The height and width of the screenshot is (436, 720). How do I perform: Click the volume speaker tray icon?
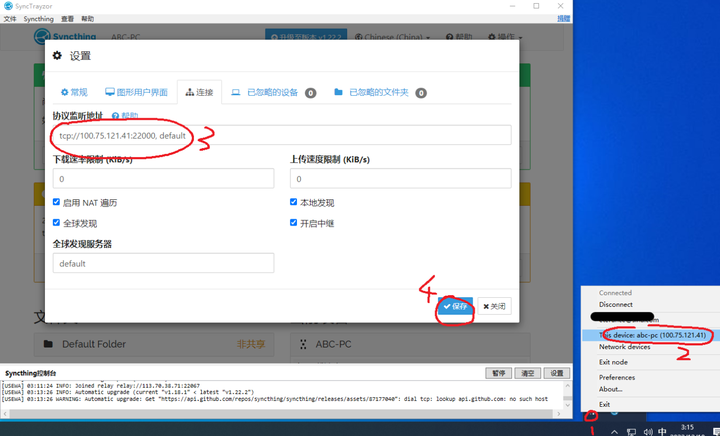[648, 431]
